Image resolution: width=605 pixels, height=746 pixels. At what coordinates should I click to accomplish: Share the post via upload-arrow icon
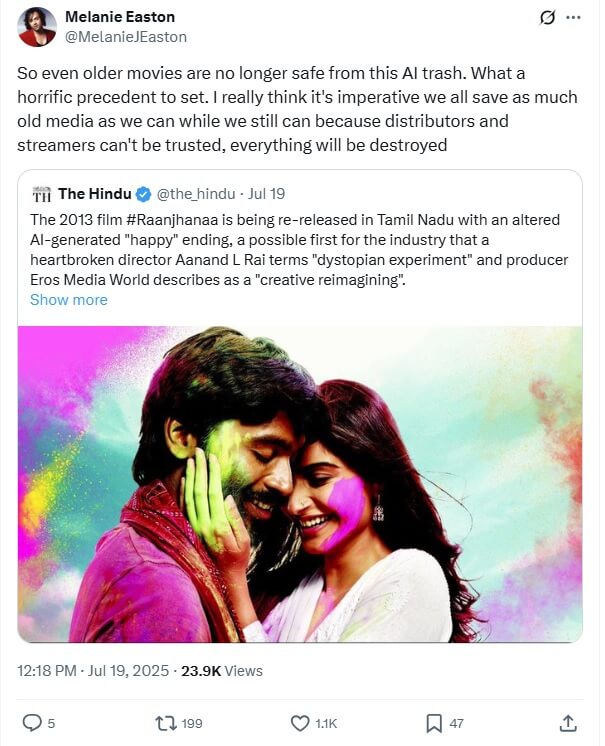click(x=567, y=722)
